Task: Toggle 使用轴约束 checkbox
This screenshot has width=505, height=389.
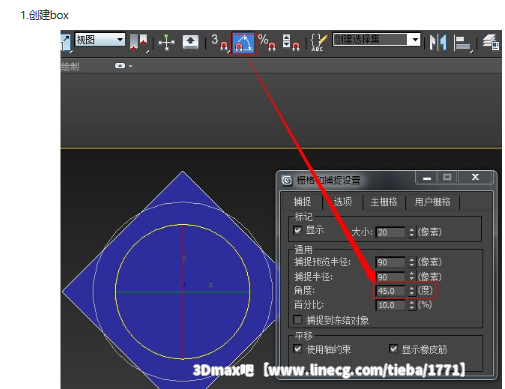Action: pyautogui.click(x=297, y=349)
